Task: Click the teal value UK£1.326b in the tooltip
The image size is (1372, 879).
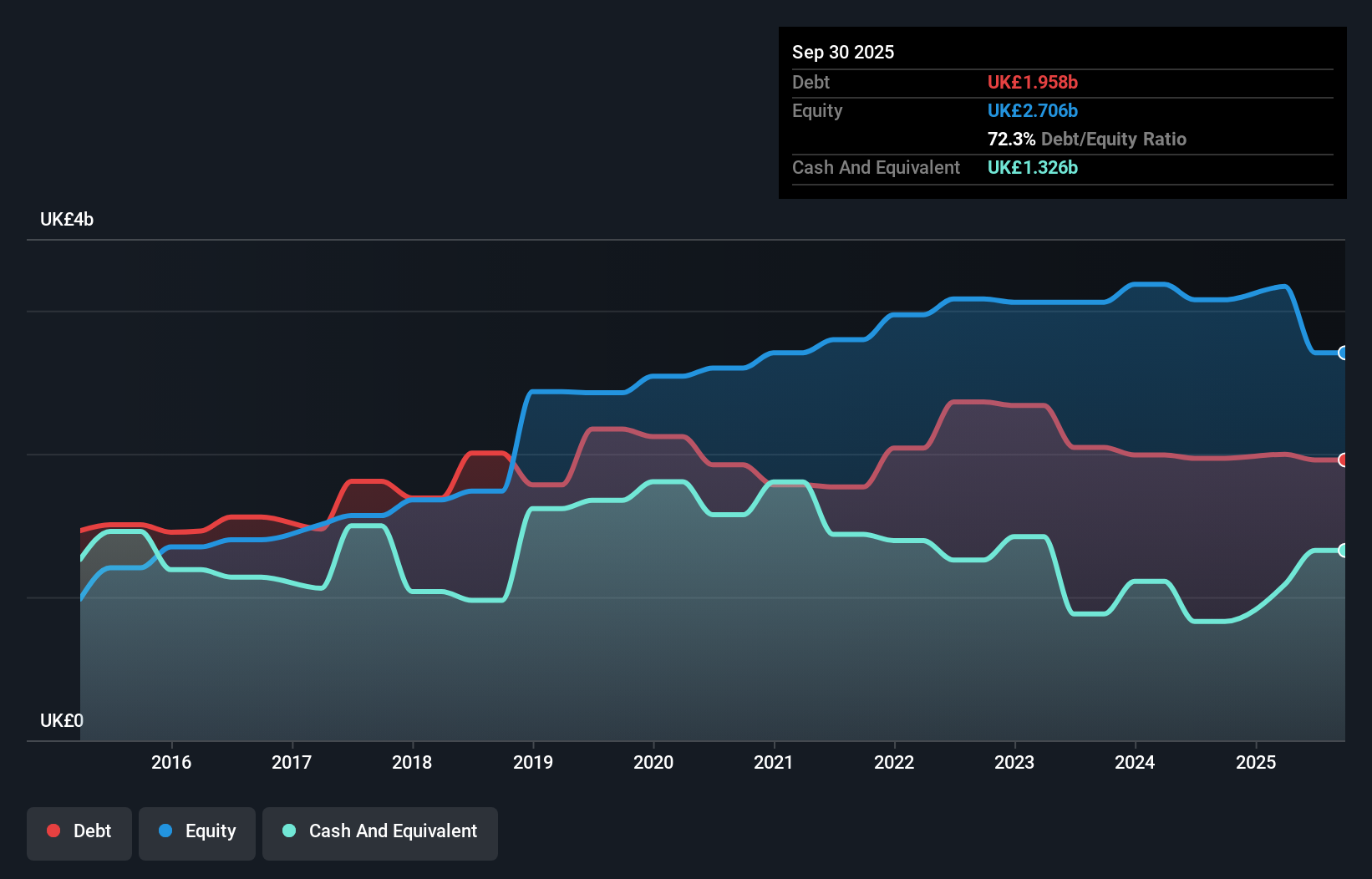Action: (1033, 168)
